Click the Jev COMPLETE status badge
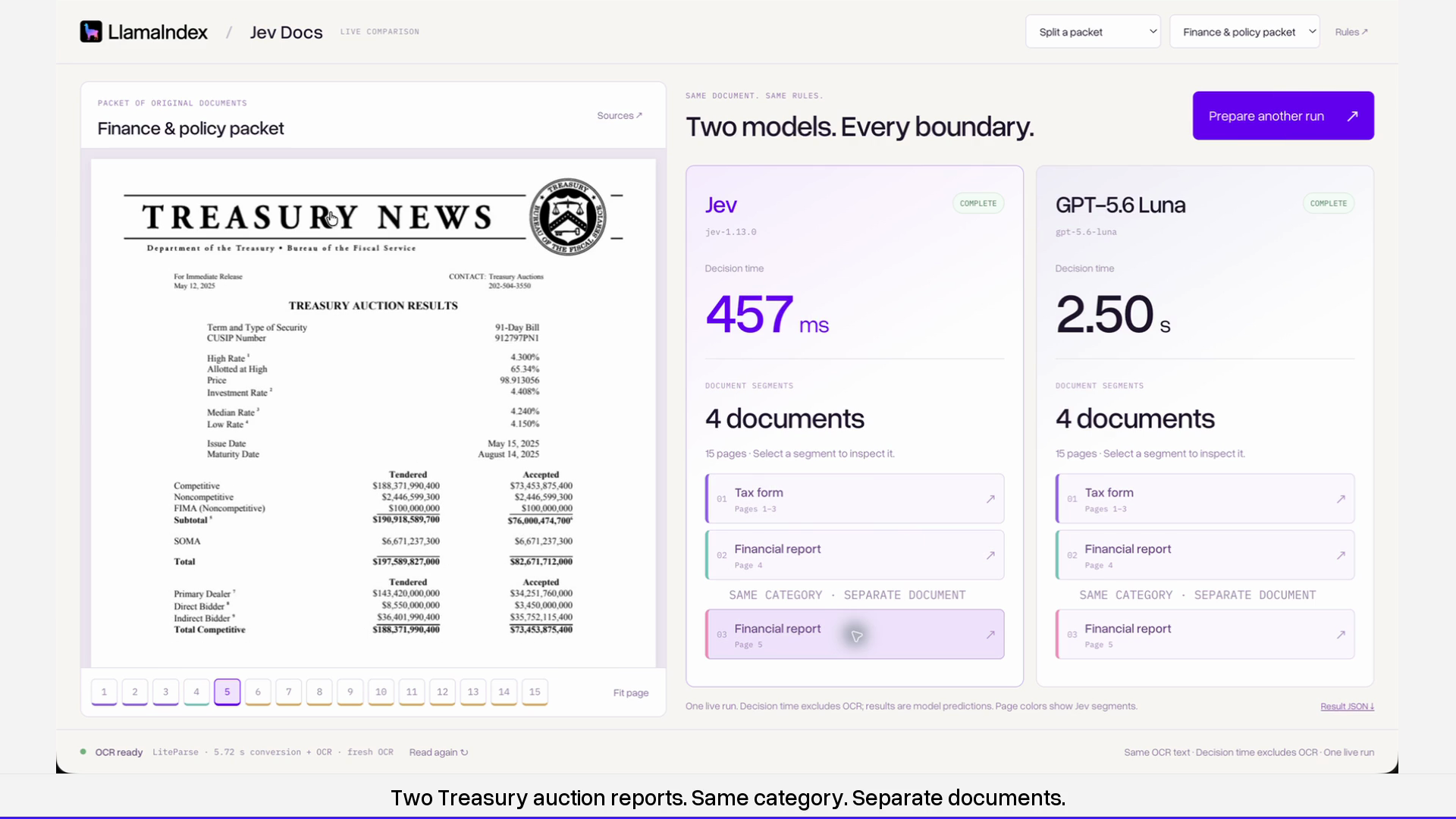The image size is (1456, 819). pos(978,203)
